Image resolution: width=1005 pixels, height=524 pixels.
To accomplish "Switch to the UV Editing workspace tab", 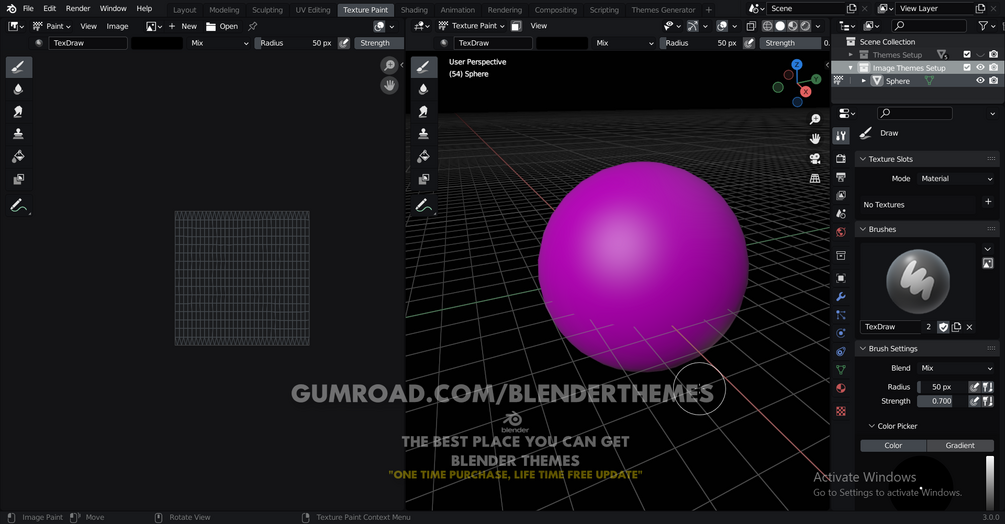I will pyautogui.click(x=313, y=10).
